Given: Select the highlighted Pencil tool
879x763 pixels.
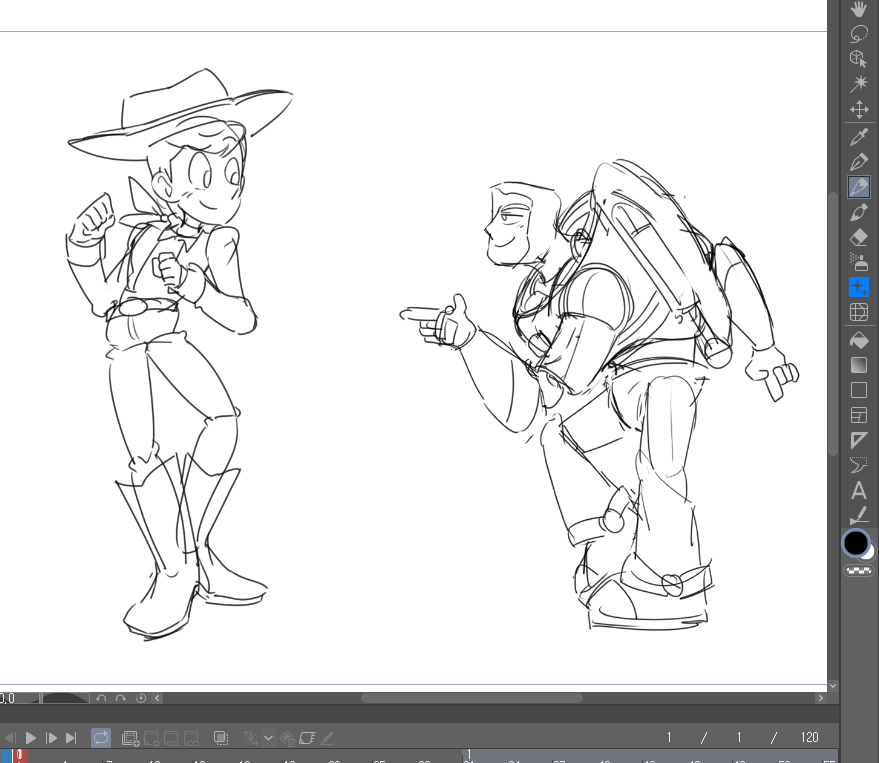Looking at the screenshot, I should [x=858, y=187].
